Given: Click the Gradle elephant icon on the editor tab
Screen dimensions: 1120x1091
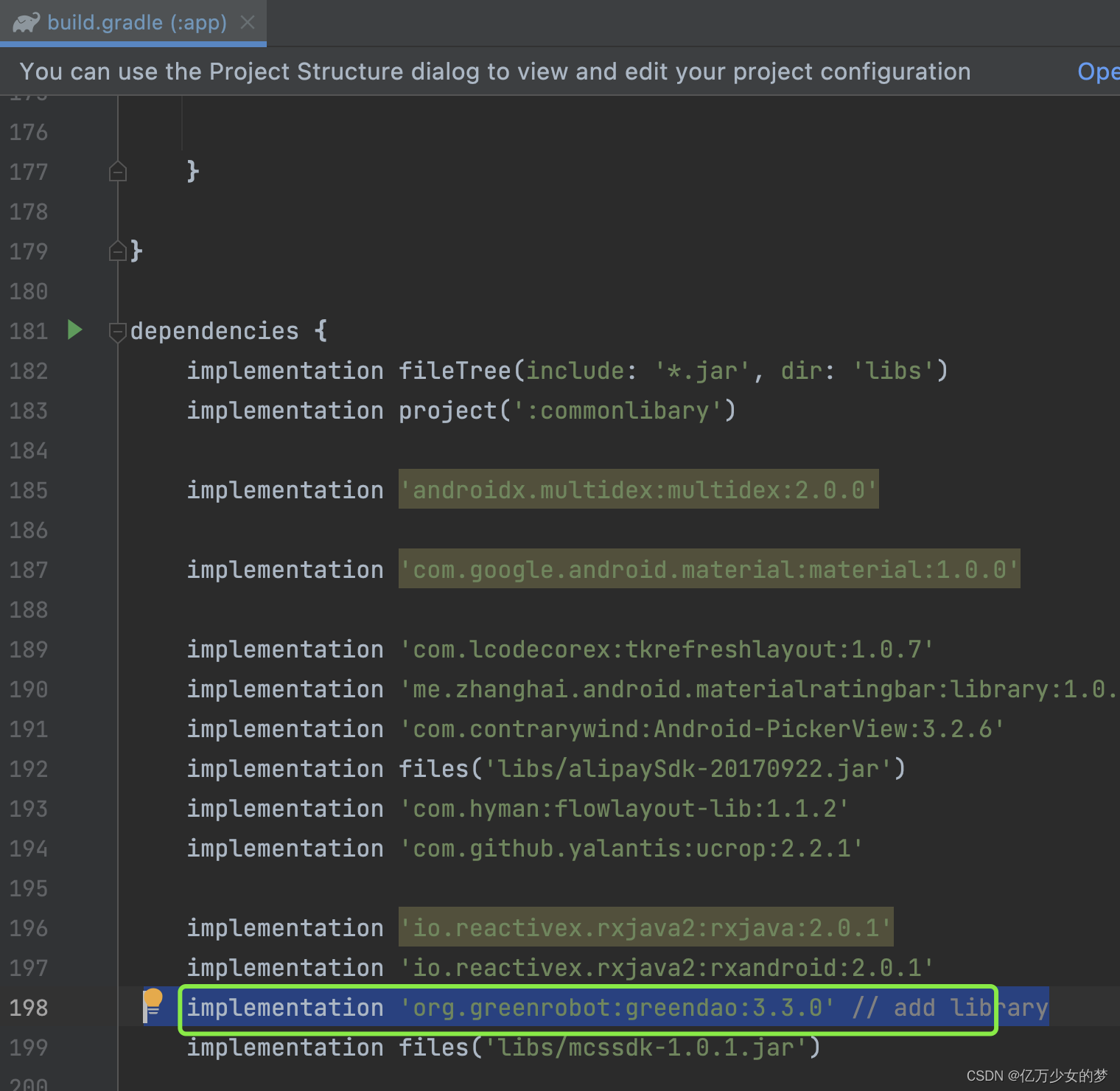Looking at the screenshot, I should [x=27, y=22].
